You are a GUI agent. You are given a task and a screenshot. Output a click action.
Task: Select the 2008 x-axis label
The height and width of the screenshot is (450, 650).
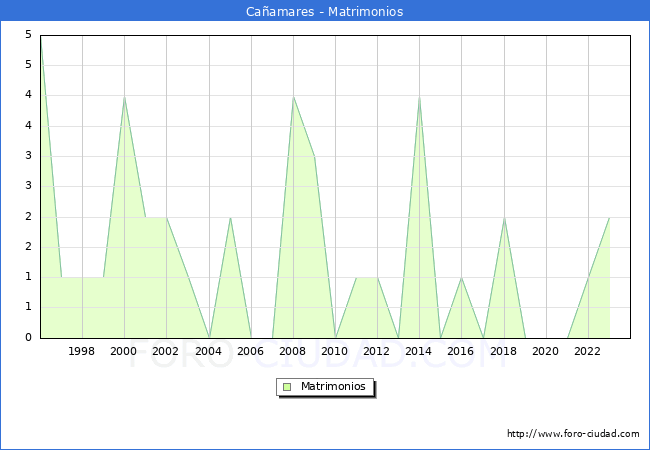292,351
